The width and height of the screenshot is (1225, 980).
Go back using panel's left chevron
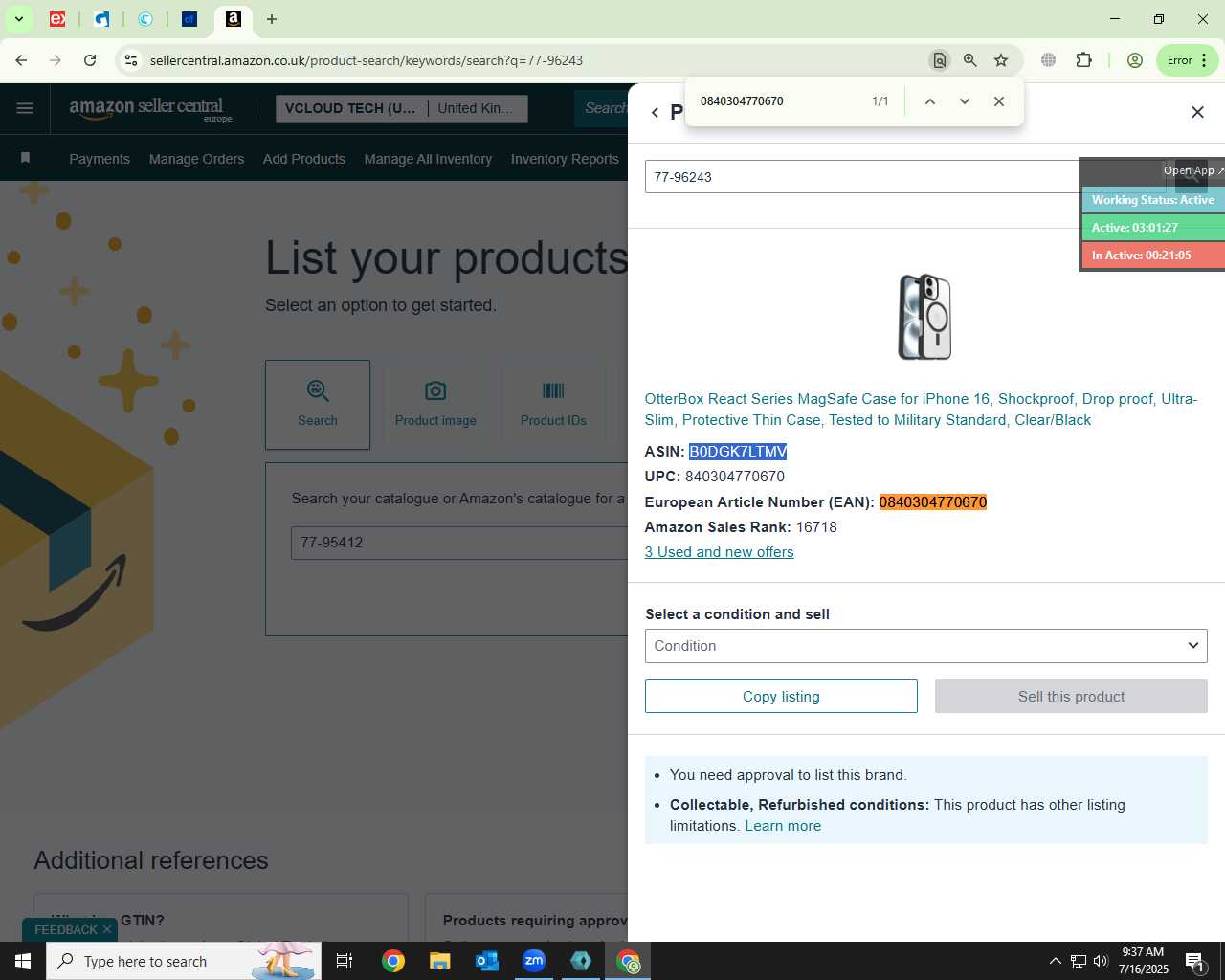point(655,113)
